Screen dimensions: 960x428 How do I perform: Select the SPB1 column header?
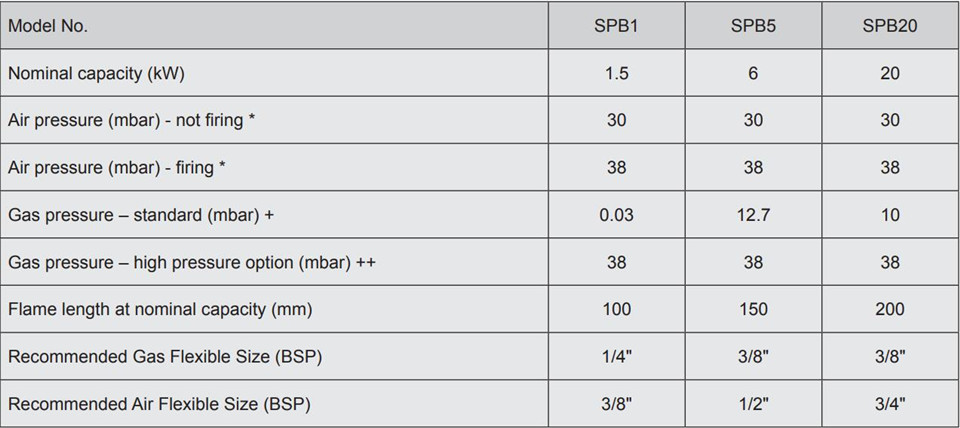617,26
